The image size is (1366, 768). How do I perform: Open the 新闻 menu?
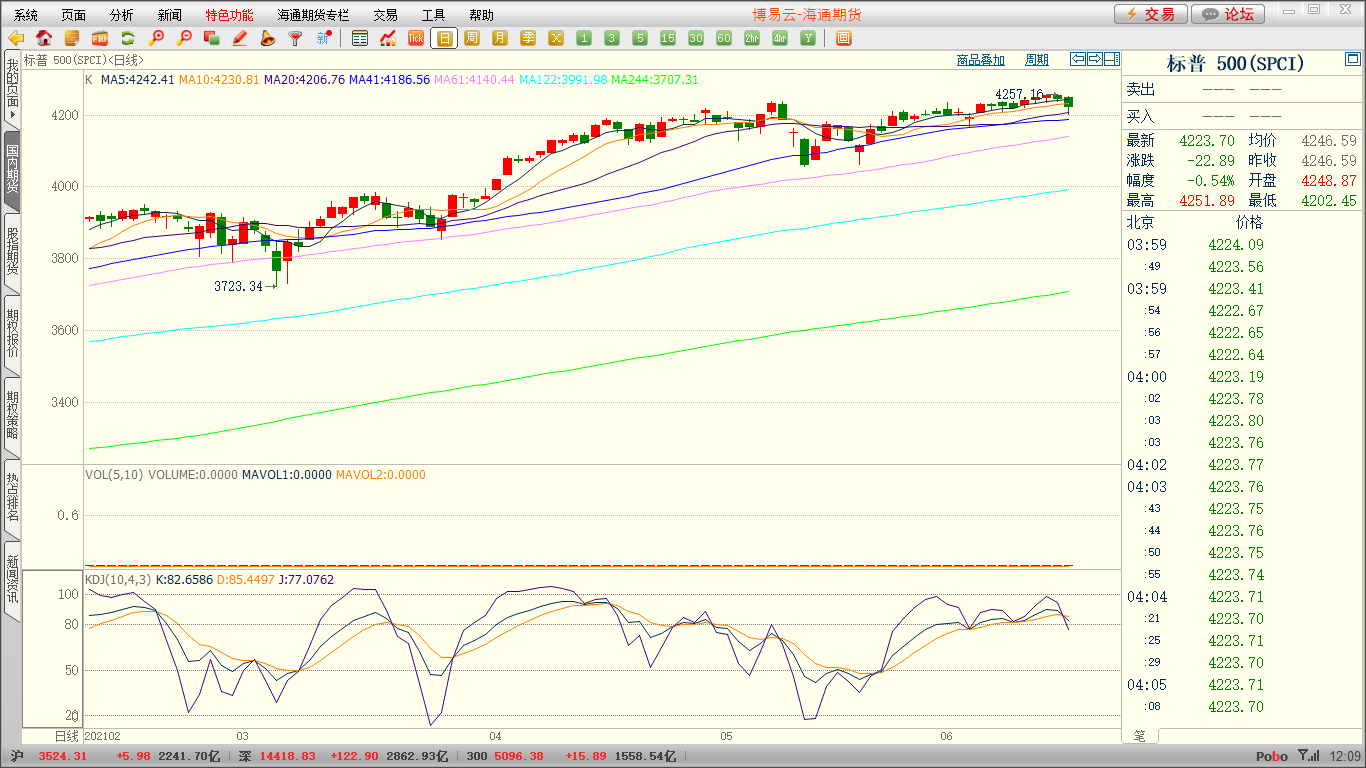[170, 15]
